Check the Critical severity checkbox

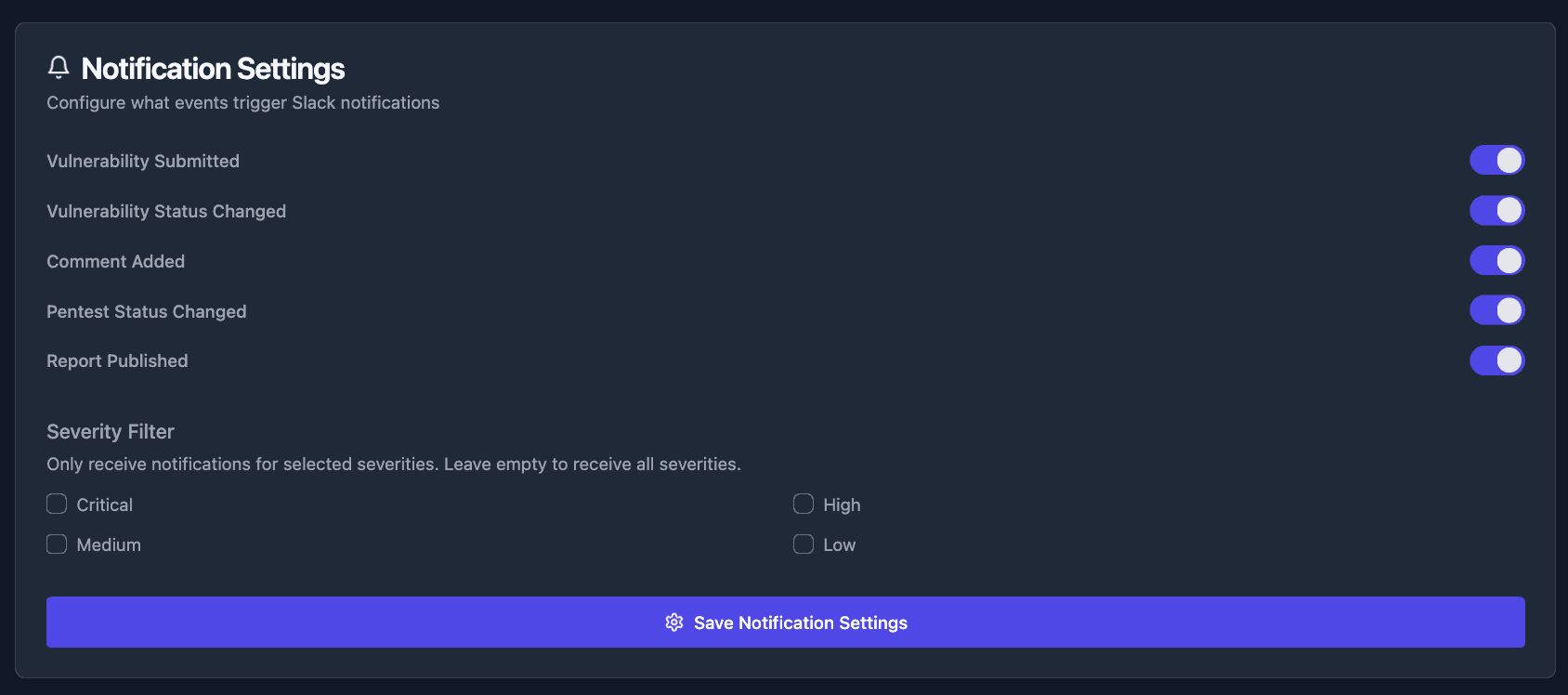point(56,504)
